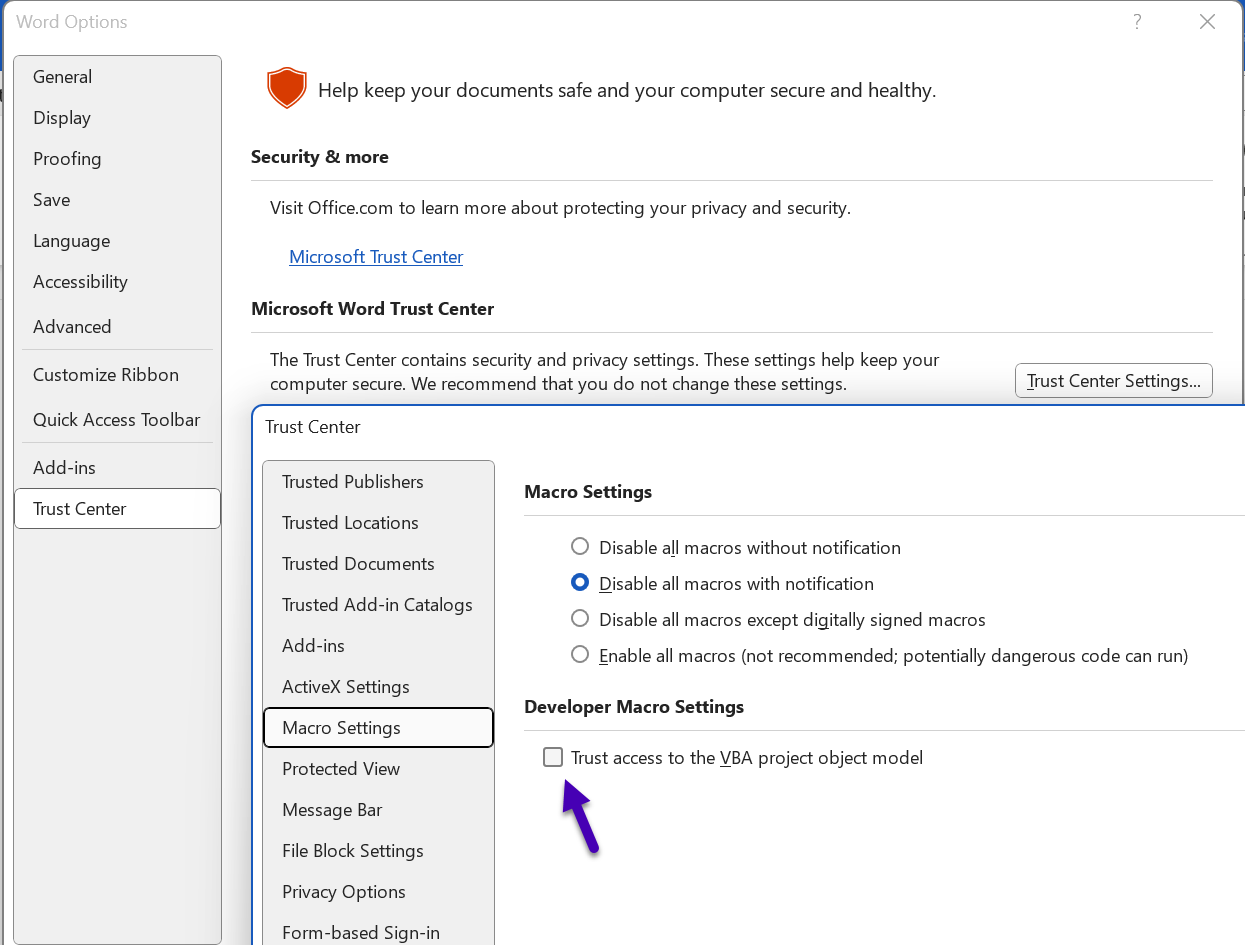Switch to Protected View section

tap(379, 769)
